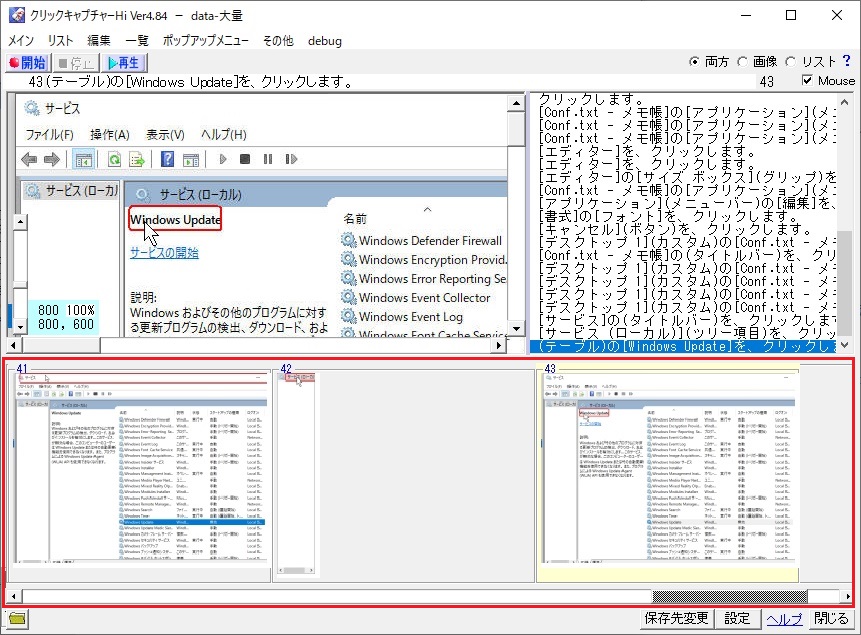
Task: Click the pause service icon
Action: pyautogui.click(x=268, y=159)
